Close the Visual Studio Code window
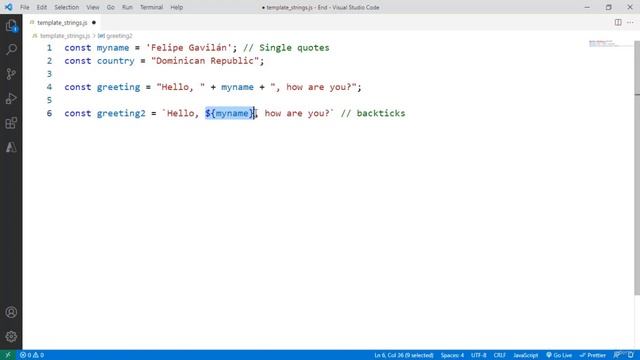 630,7
